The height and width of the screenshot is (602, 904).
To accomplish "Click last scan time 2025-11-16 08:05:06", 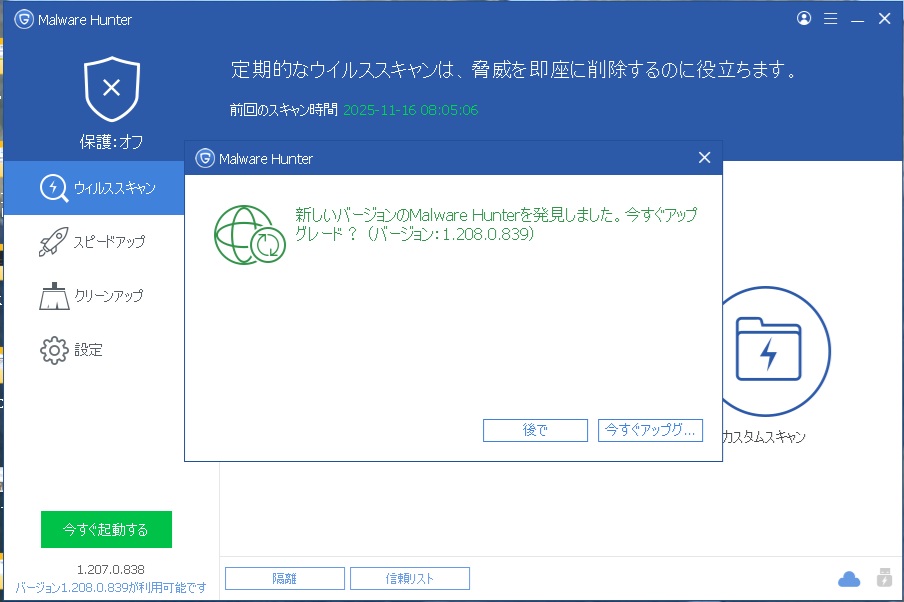I will [410, 110].
